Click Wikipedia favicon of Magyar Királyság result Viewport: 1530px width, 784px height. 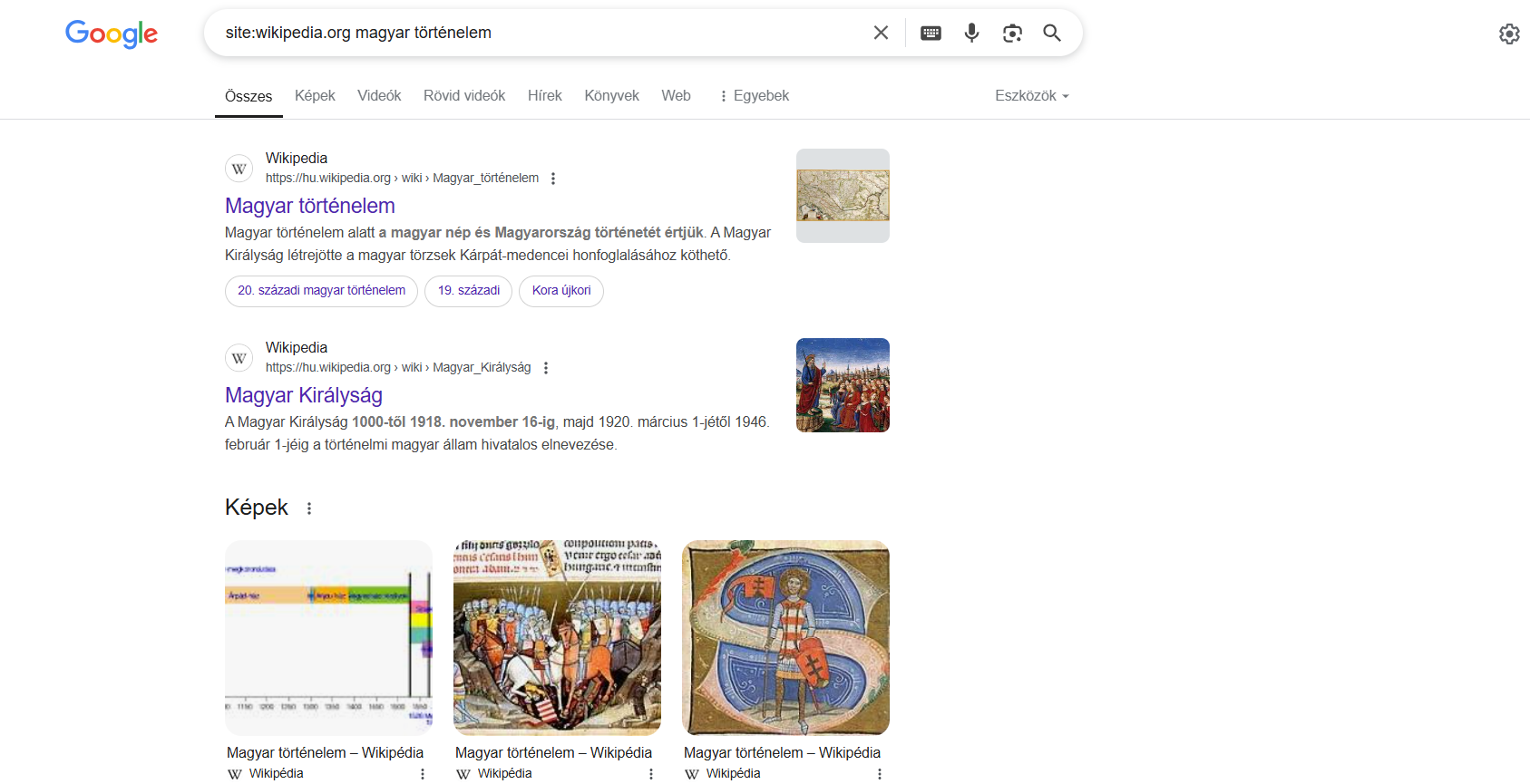(x=239, y=358)
